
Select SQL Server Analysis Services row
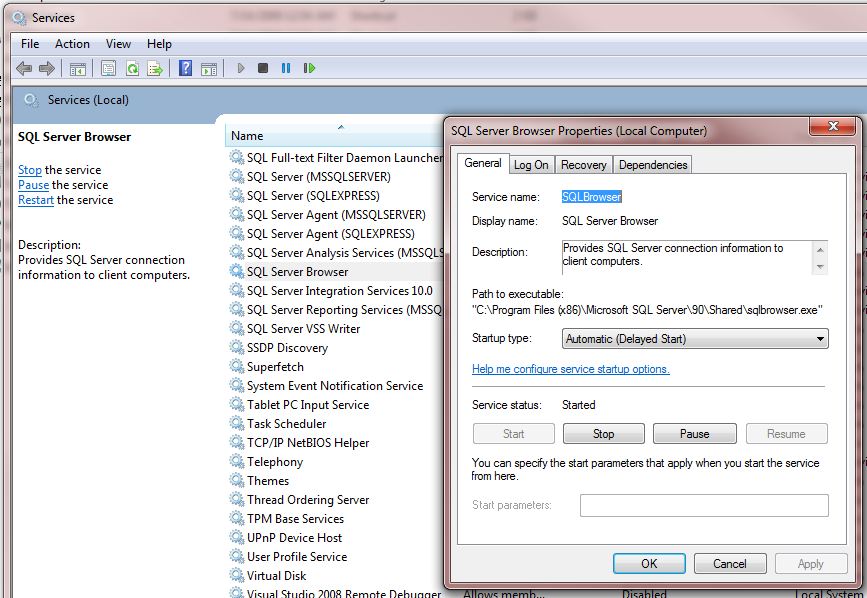336,253
